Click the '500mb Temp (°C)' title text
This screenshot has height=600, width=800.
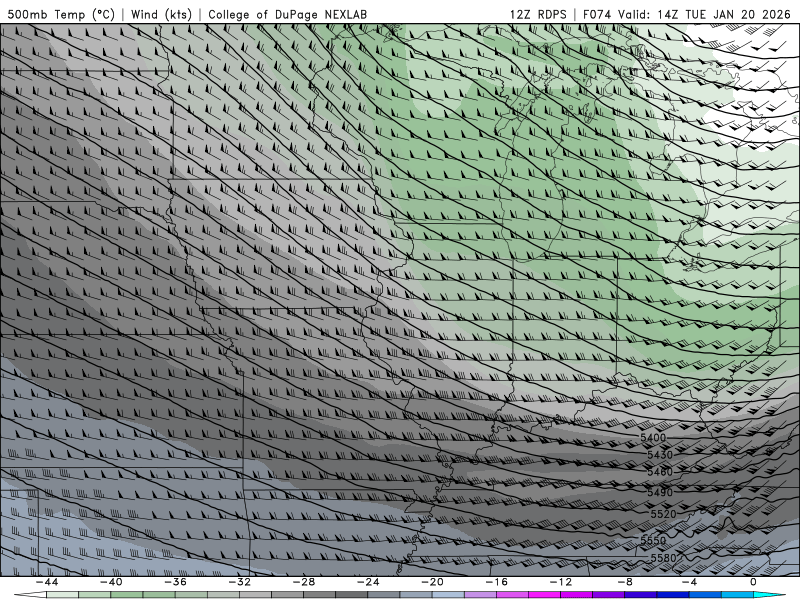pos(61,14)
